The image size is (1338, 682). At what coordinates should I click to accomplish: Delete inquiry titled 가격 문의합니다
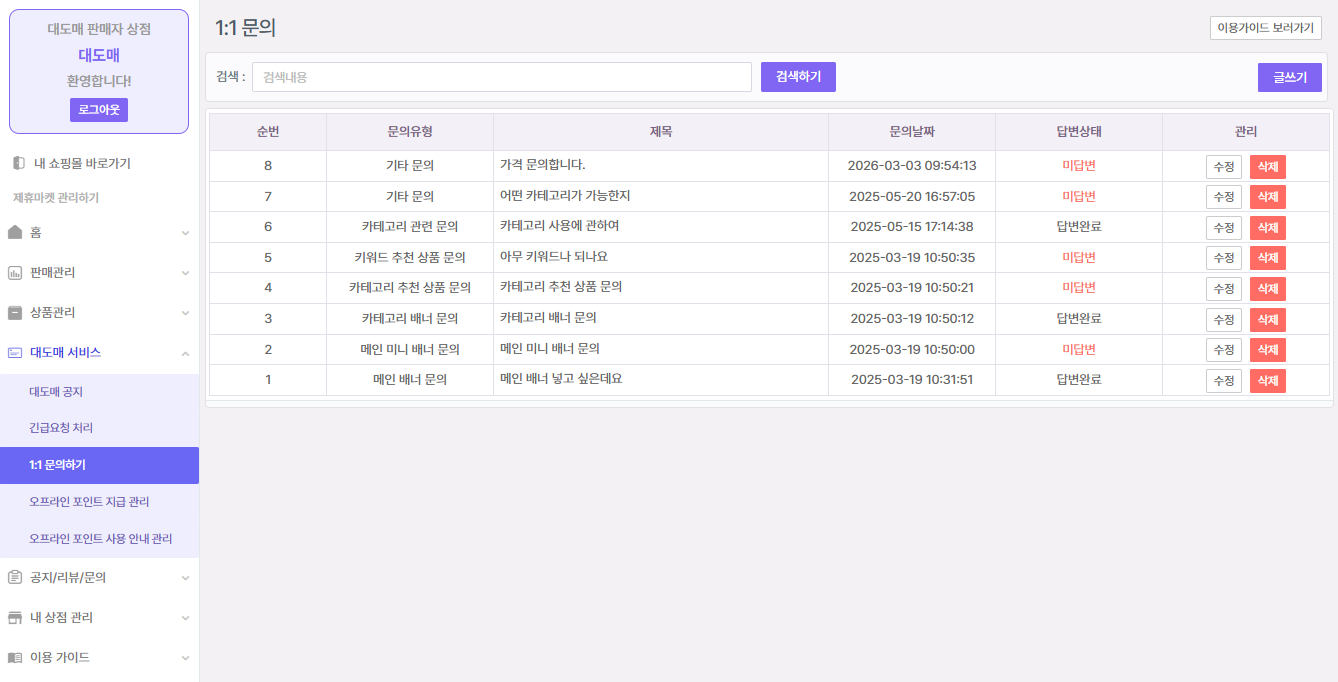(1267, 166)
